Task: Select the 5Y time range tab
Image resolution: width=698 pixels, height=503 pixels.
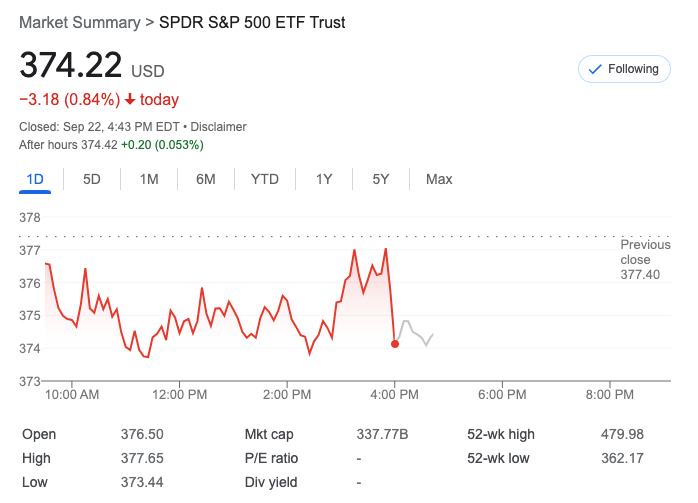Action: point(381,179)
